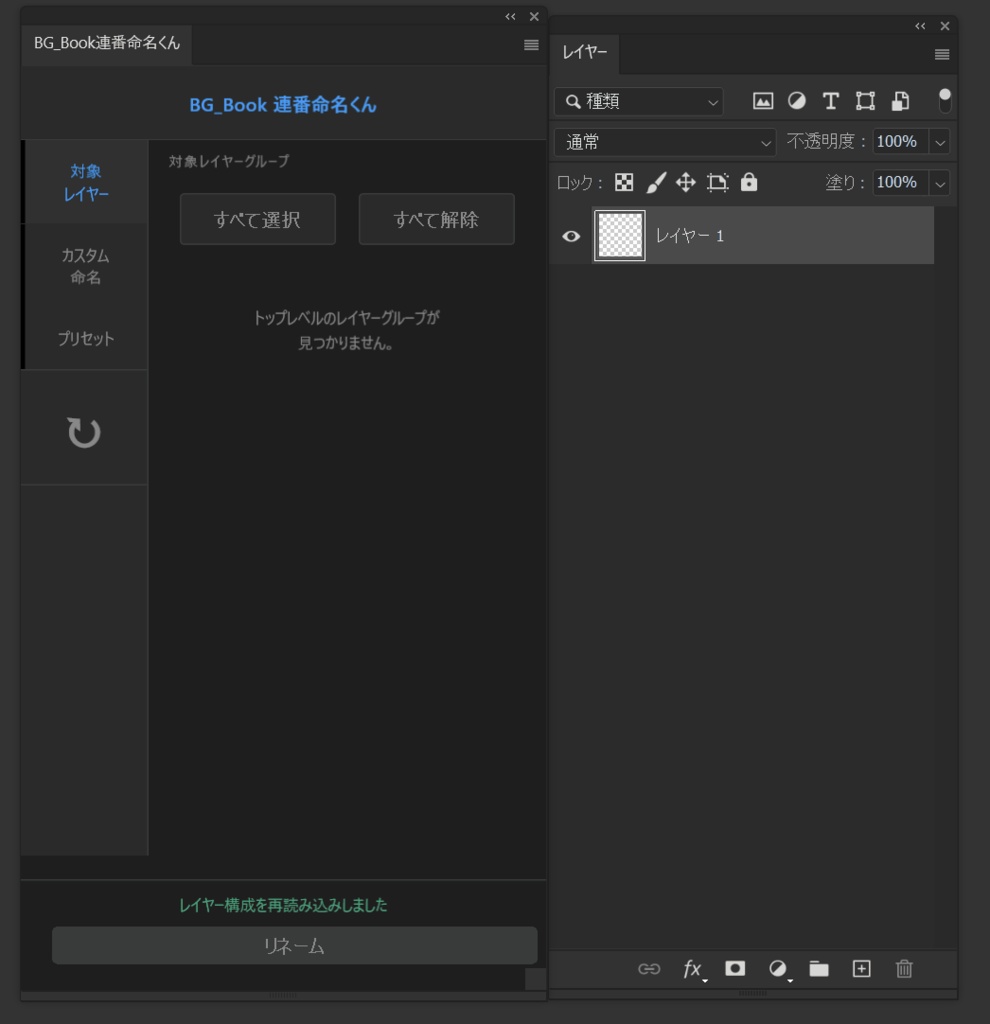Open the 種類 filter type dropdown
The width and height of the screenshot is (990, 1024).
click(639, 101)
